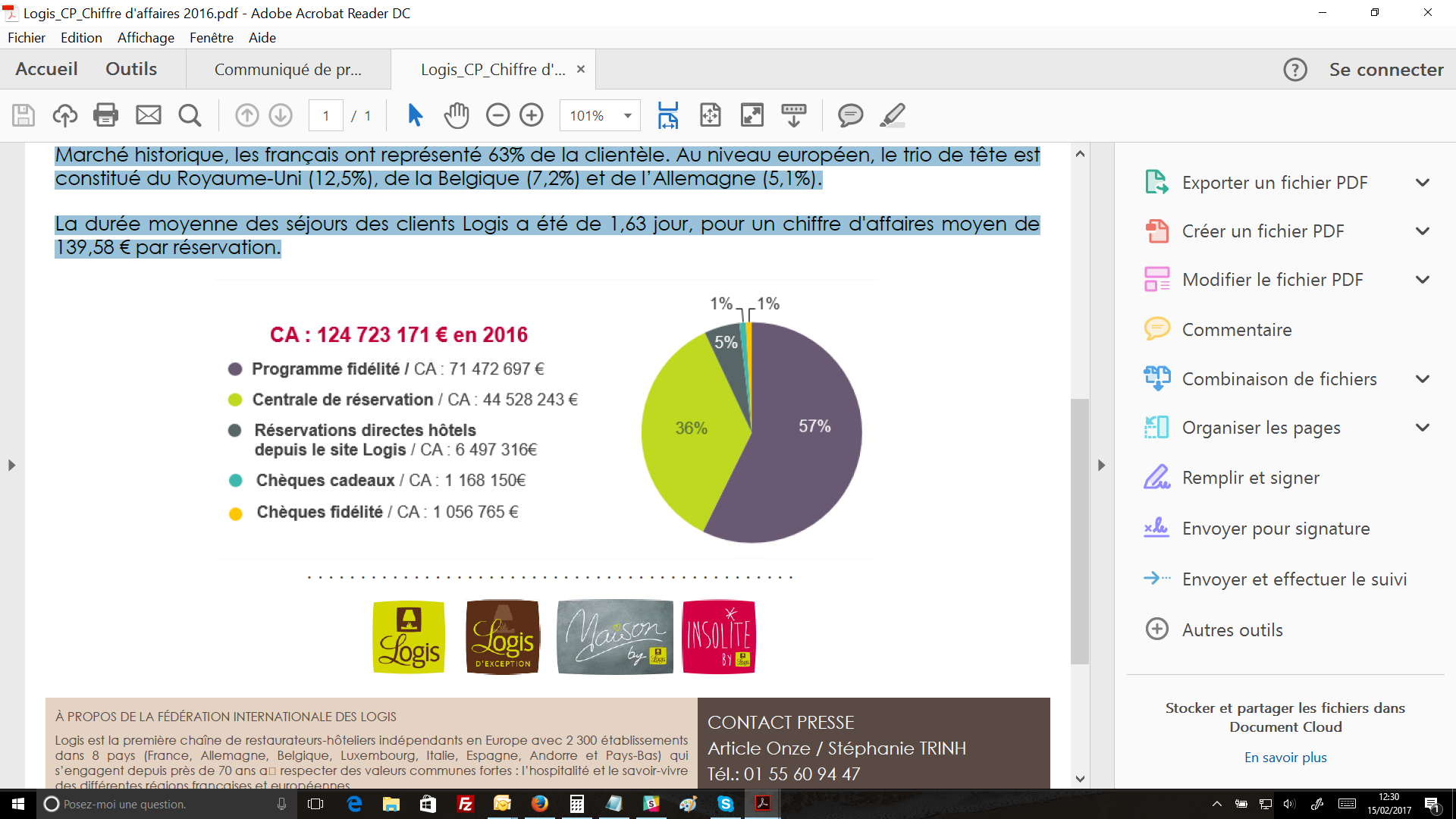
Task: Click the Organiser les pages icon
Action: [x=1156, y=428]
